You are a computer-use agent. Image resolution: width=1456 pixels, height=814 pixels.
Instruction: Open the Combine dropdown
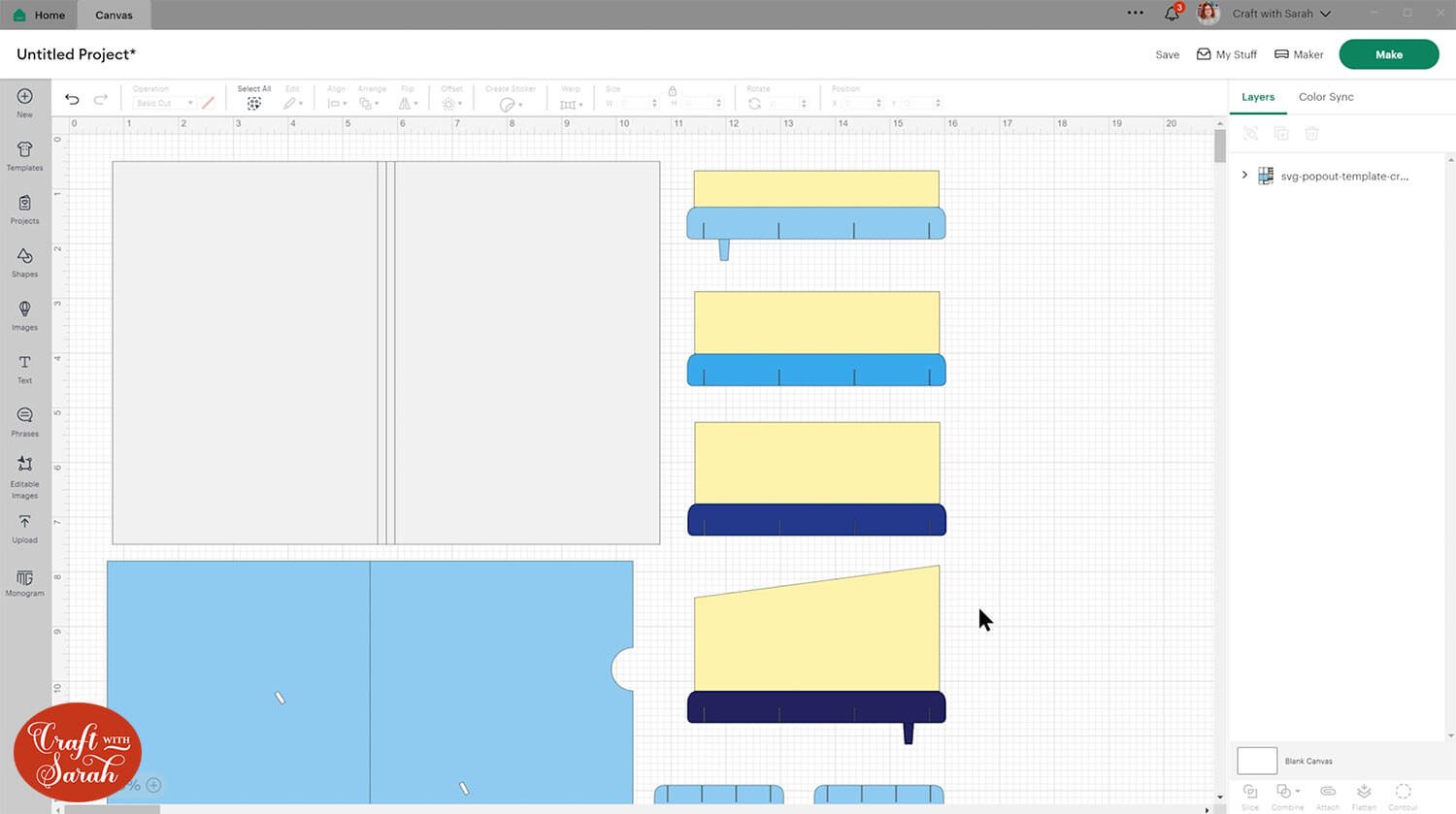click(1287, 797)
